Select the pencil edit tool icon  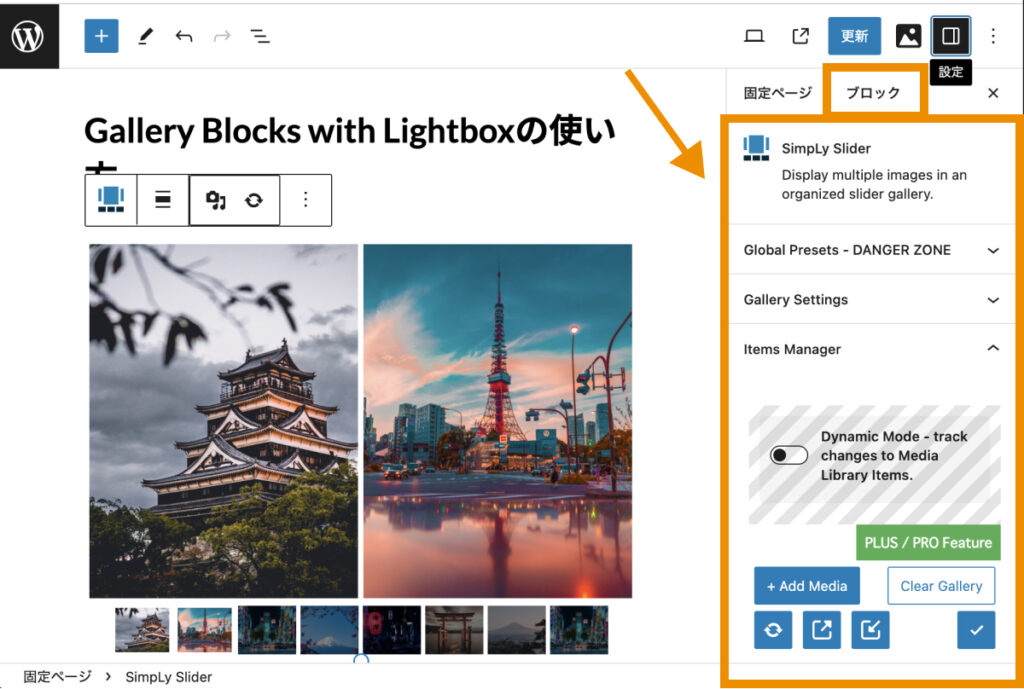click(144, 35)
